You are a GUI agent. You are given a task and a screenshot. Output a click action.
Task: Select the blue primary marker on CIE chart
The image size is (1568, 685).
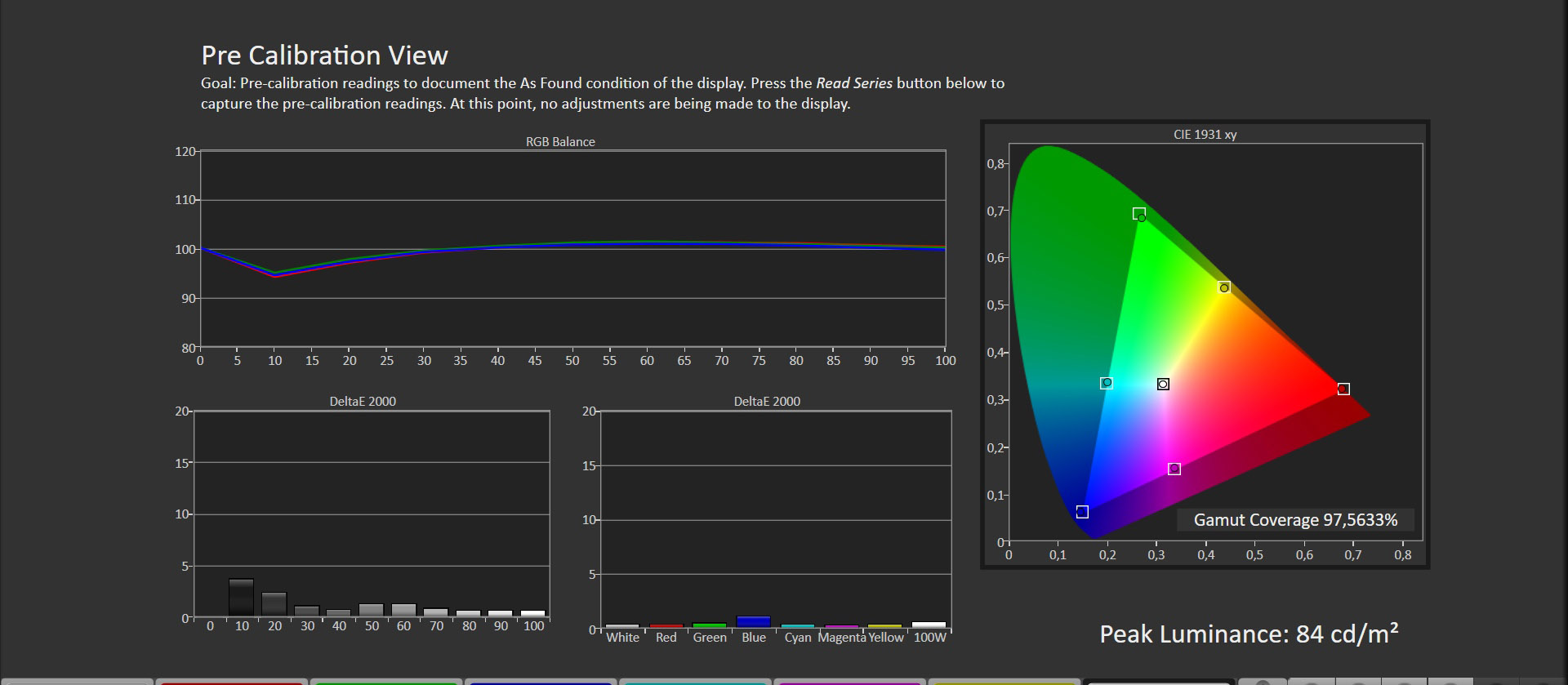(1082, 512)
